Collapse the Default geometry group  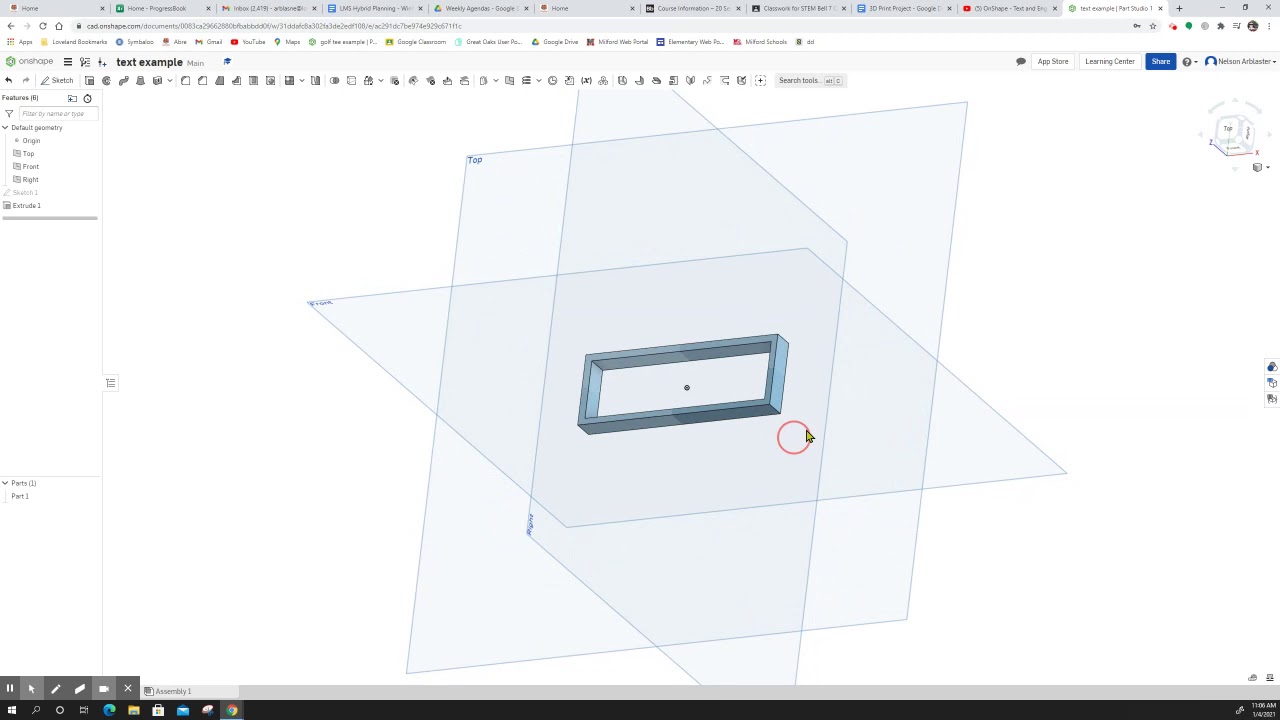click(5, 128)
